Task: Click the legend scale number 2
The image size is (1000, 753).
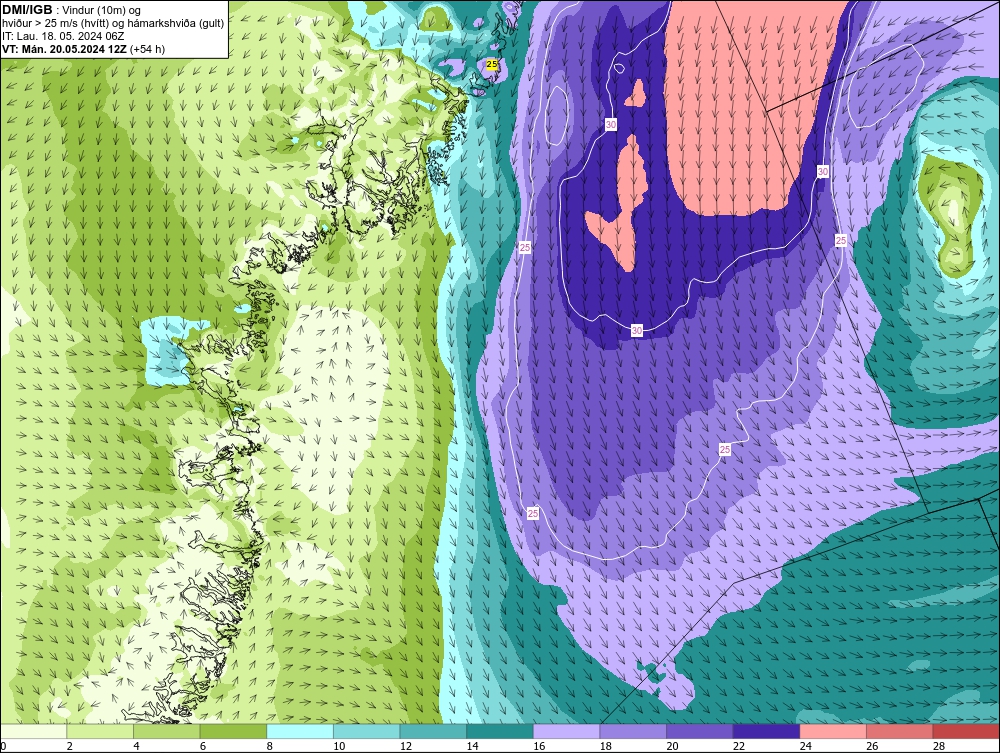Action: pos(70,746)
